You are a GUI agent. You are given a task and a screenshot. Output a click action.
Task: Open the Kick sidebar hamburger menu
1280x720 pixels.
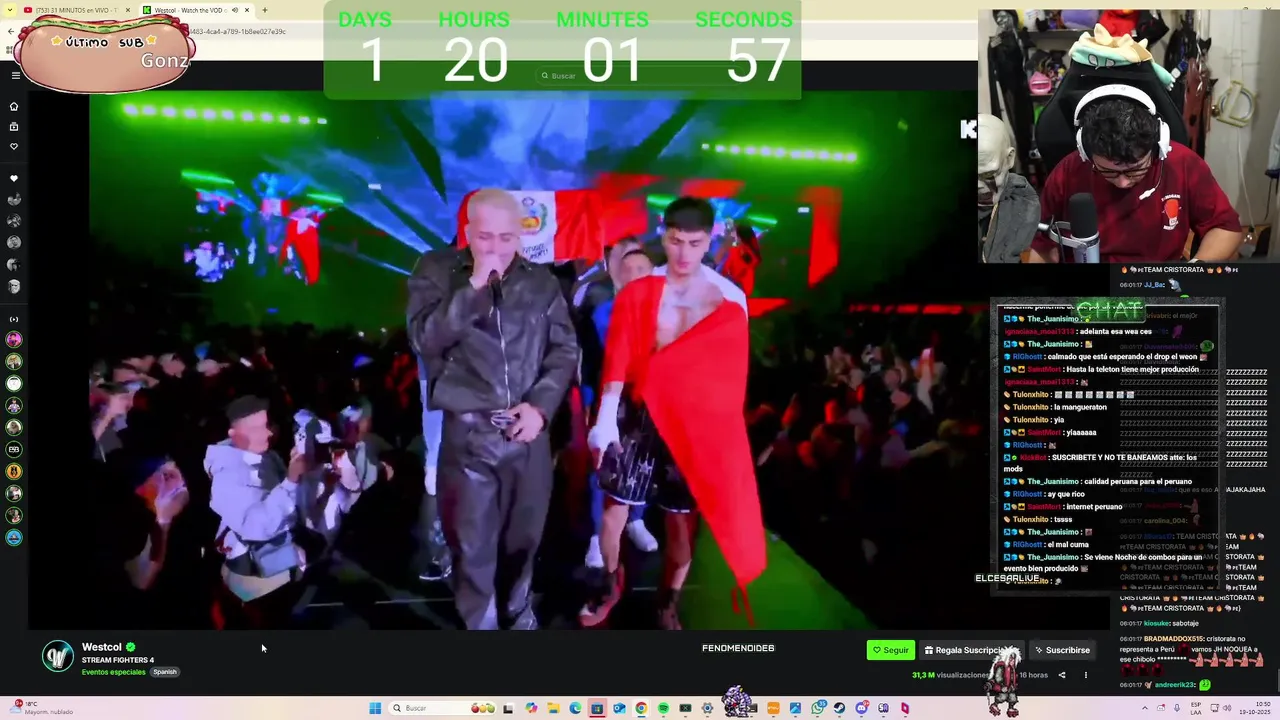click(x=15, y=75)
